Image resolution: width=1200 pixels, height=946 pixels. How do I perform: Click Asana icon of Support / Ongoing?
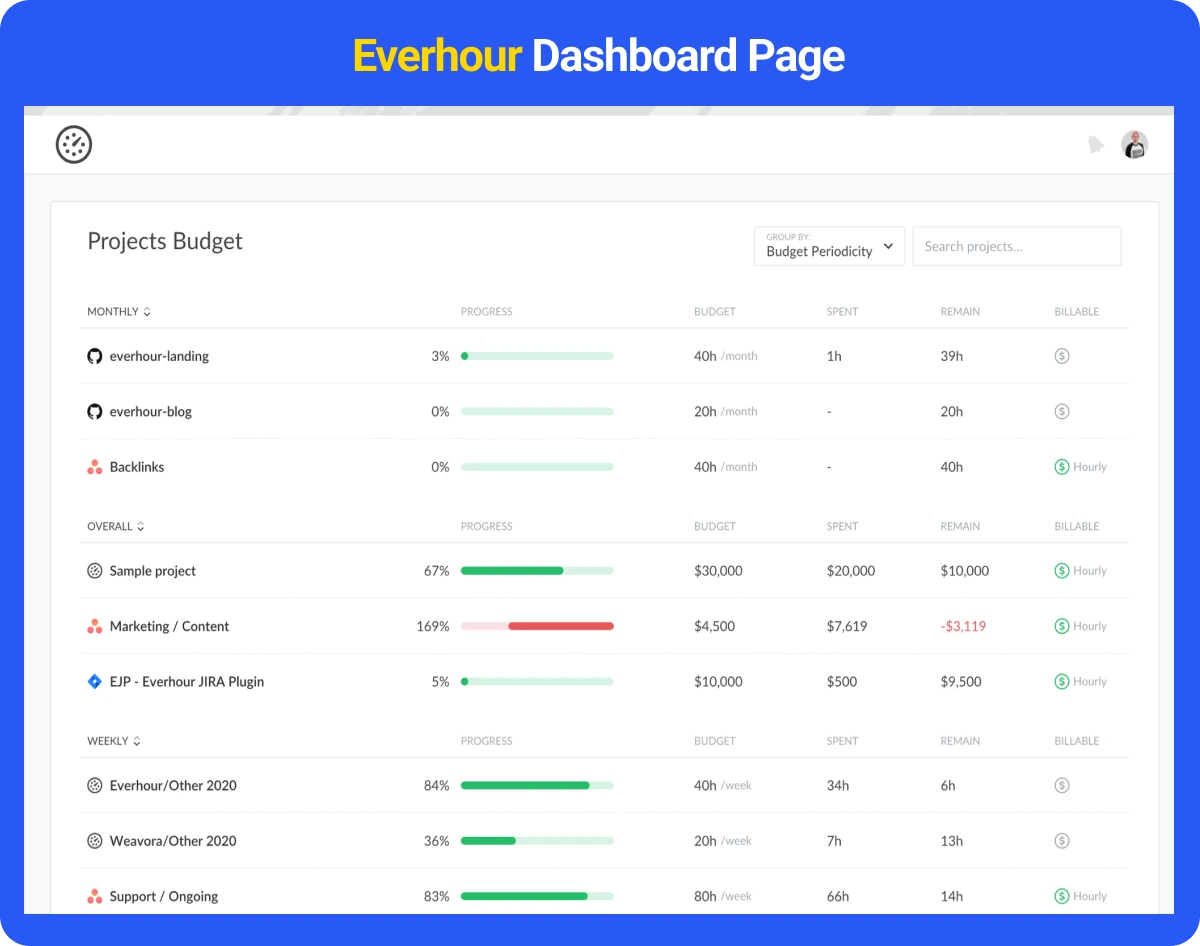(95, 897)
